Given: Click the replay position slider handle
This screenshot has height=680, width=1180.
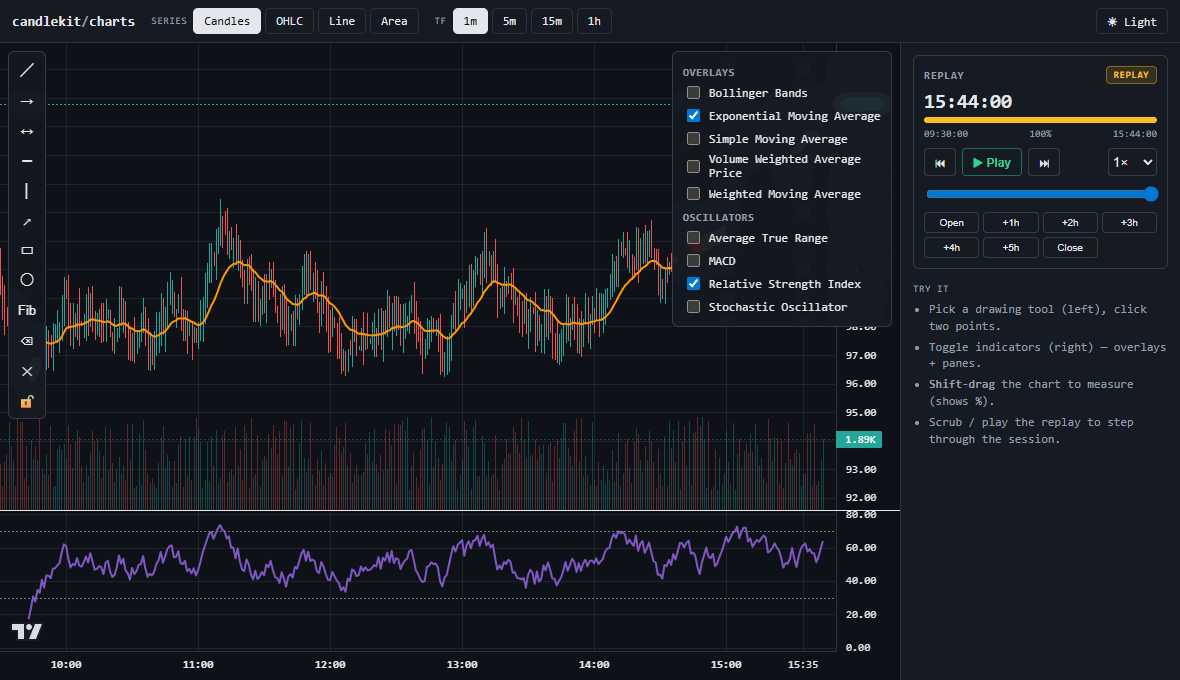Looking at the screenshot, I should click(x=1151, y=194).
